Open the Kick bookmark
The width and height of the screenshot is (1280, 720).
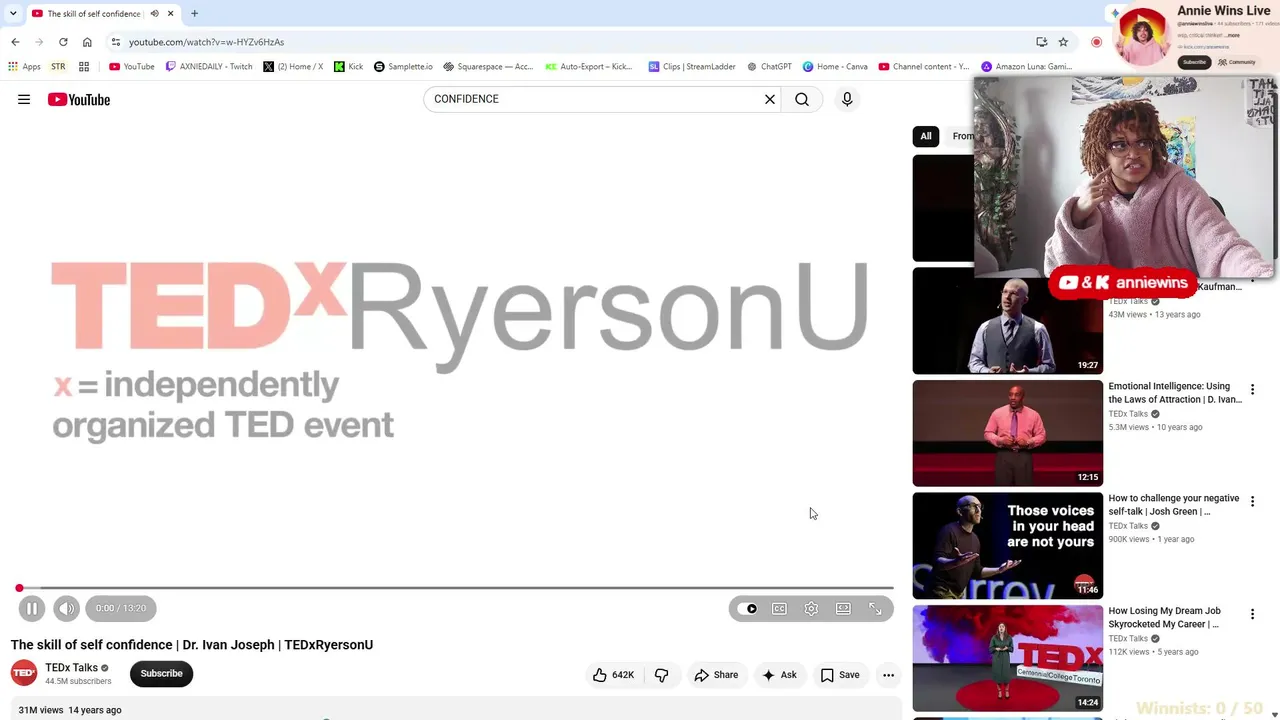(x=349, y=67)
